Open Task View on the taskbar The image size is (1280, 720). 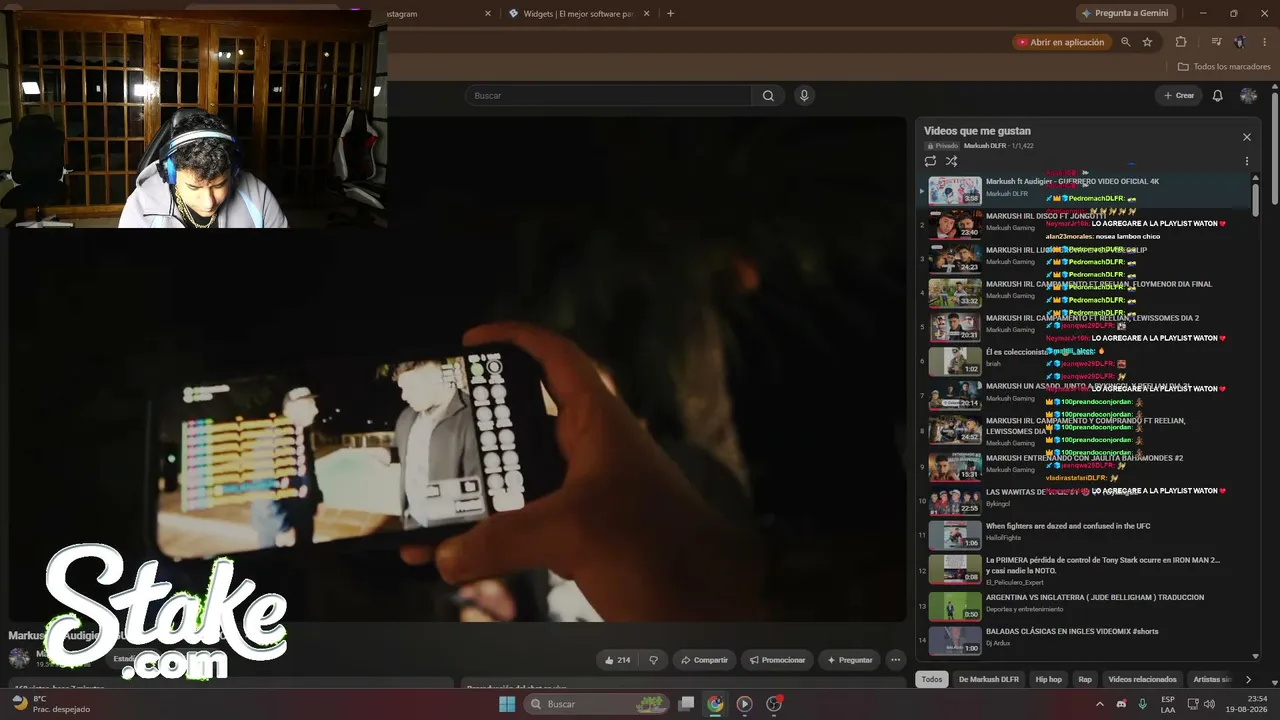click(x=686, y=704)
